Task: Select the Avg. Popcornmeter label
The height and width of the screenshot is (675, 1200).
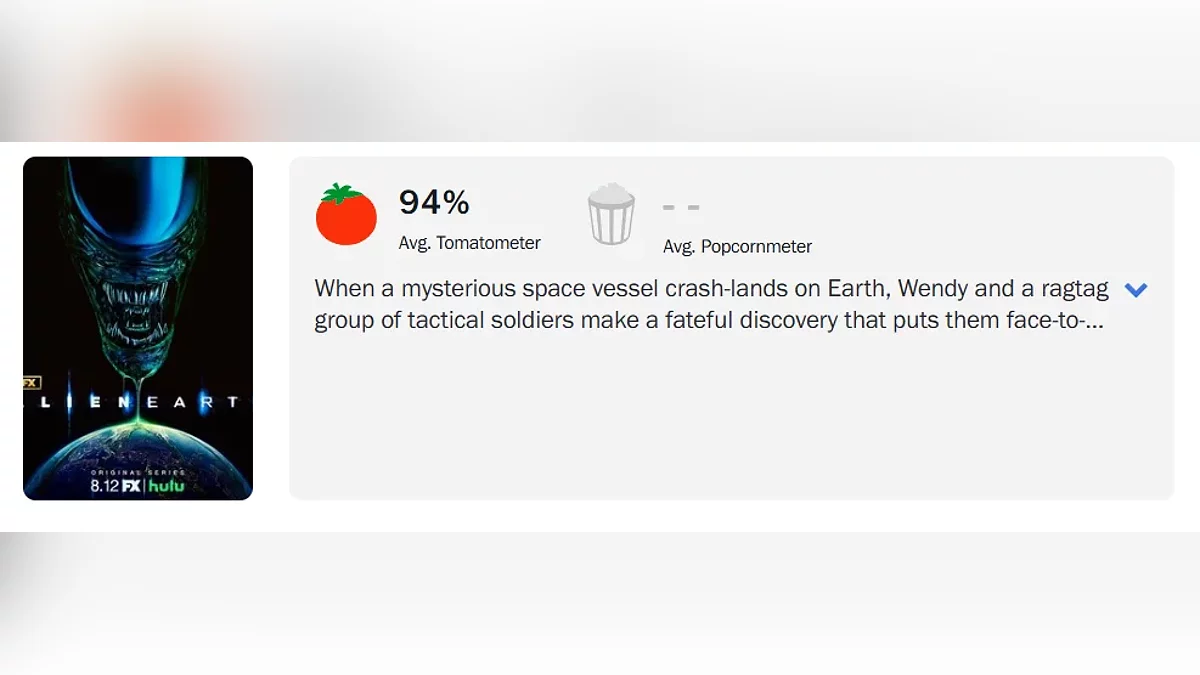Action: pos(737,246)
